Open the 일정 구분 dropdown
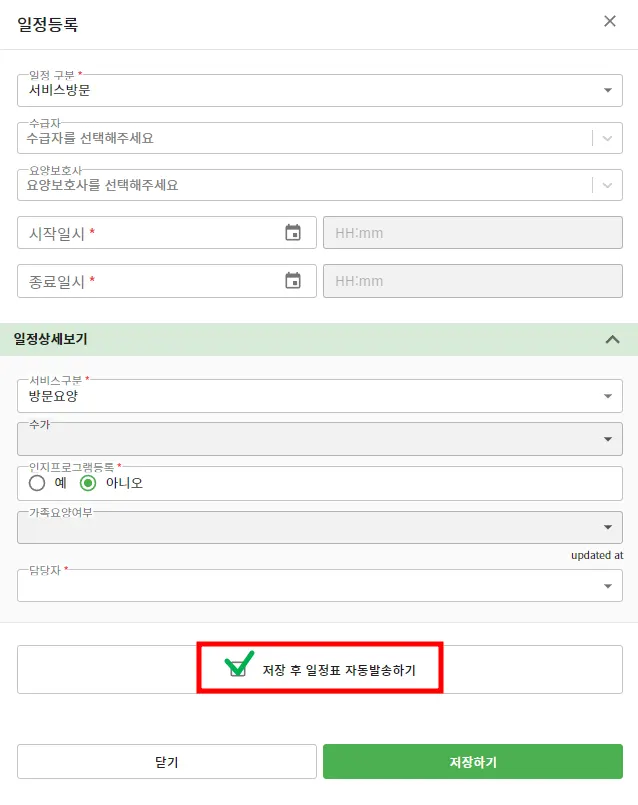 pos(606,90)
